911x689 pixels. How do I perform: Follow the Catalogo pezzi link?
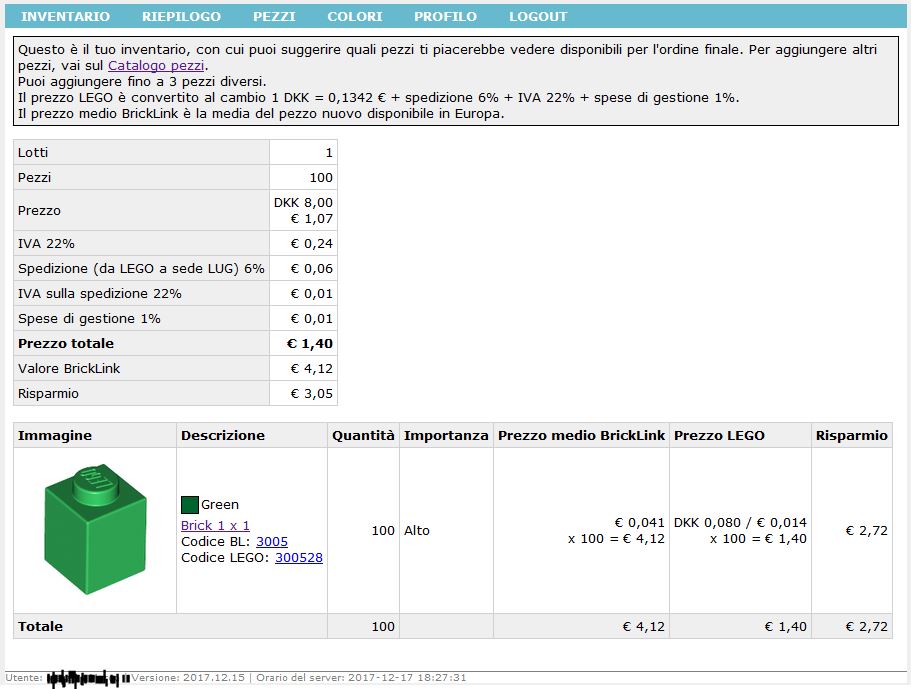(156, 66)
